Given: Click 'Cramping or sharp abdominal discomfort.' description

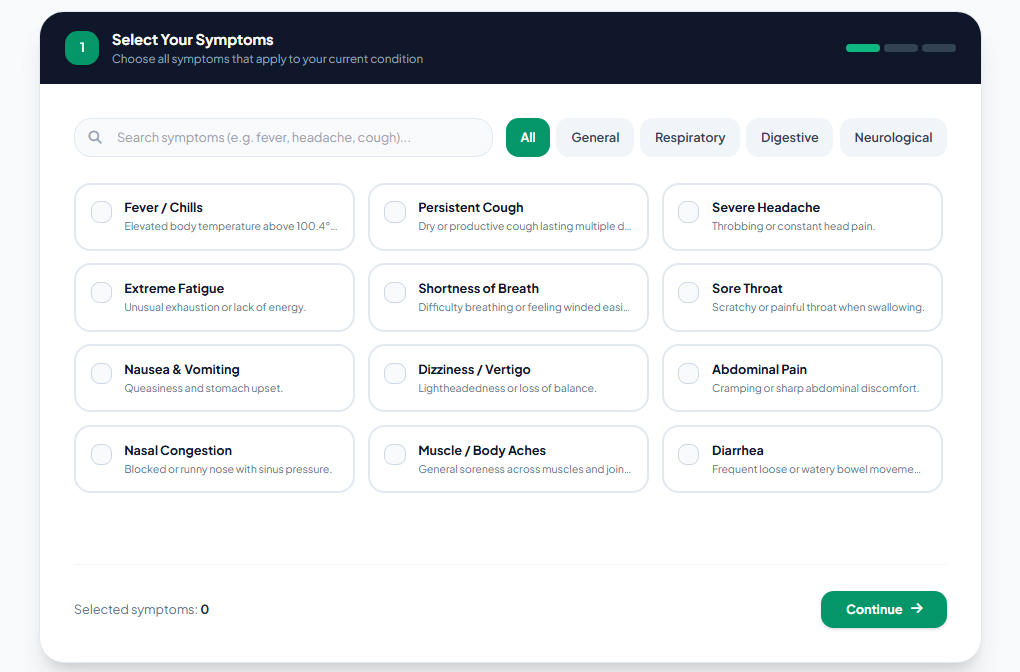Looking at the screenshot, I should point(815,388).
